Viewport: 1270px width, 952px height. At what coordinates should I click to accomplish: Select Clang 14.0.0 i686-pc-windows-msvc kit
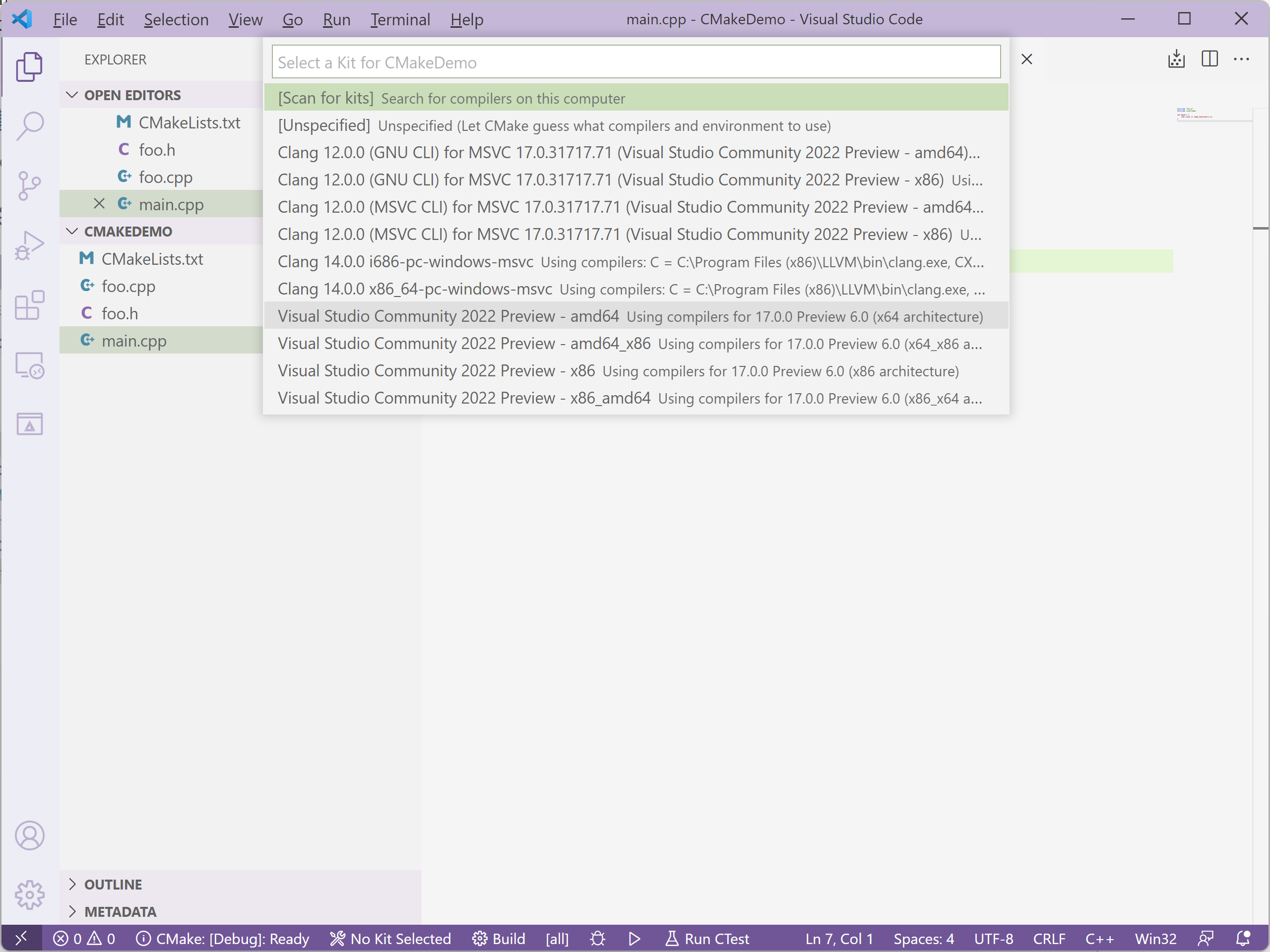[x=636, y=261]
